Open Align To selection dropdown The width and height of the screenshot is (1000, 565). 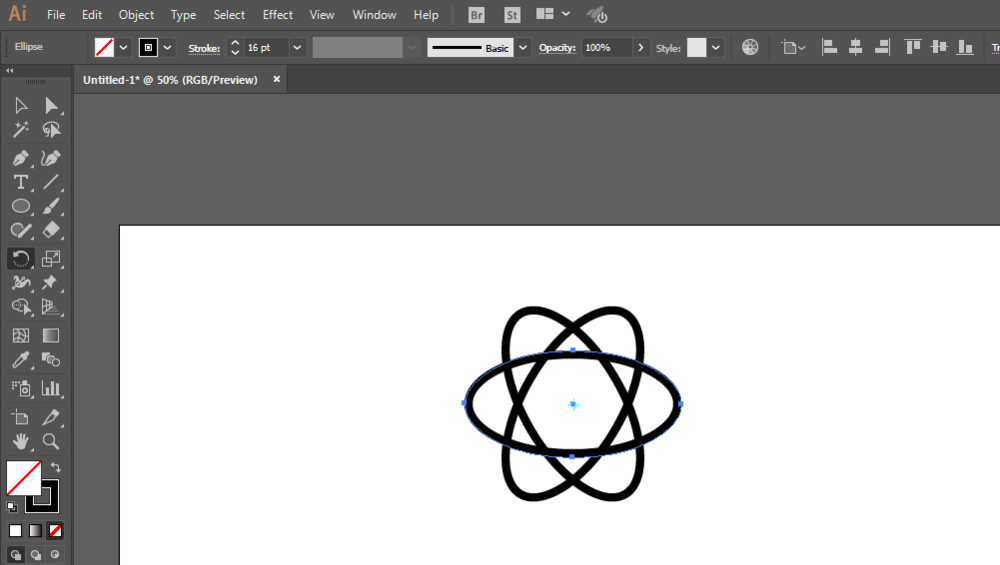793,48
